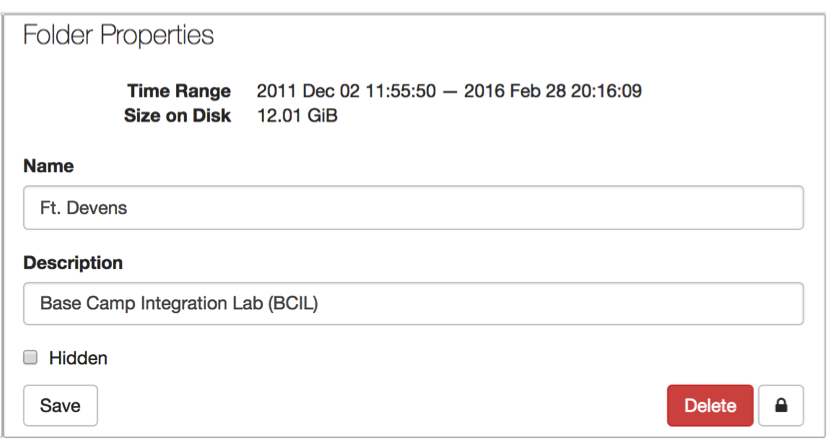Focus the Name text field
832x444 pixels.
(x=413, y=207)
